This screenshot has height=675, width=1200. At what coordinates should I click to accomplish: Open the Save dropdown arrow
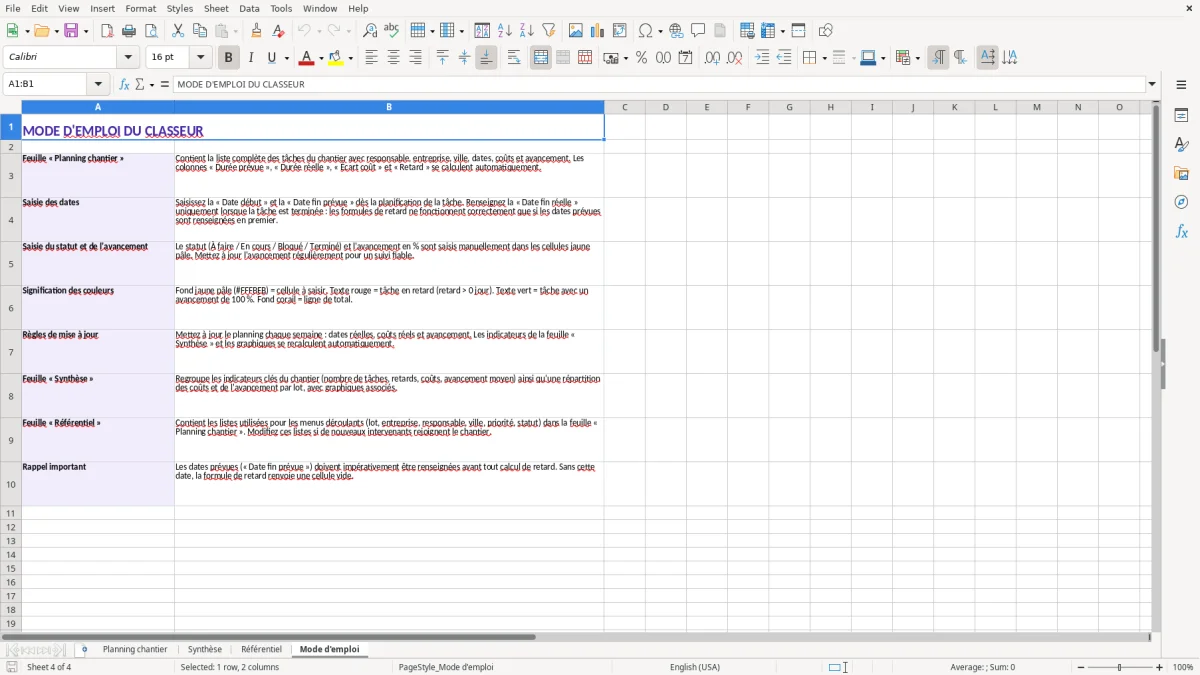coord(85,31)
